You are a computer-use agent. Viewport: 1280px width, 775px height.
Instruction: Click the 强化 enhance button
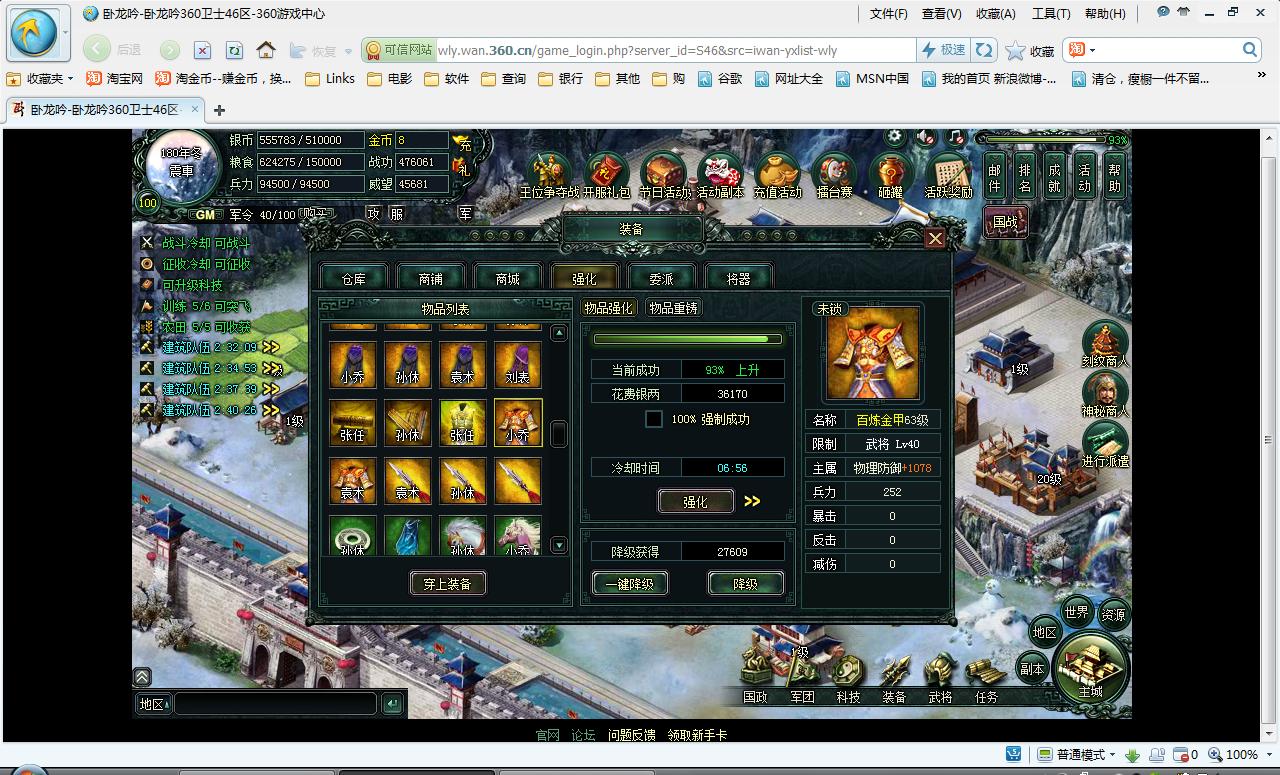tap(695, 501)
